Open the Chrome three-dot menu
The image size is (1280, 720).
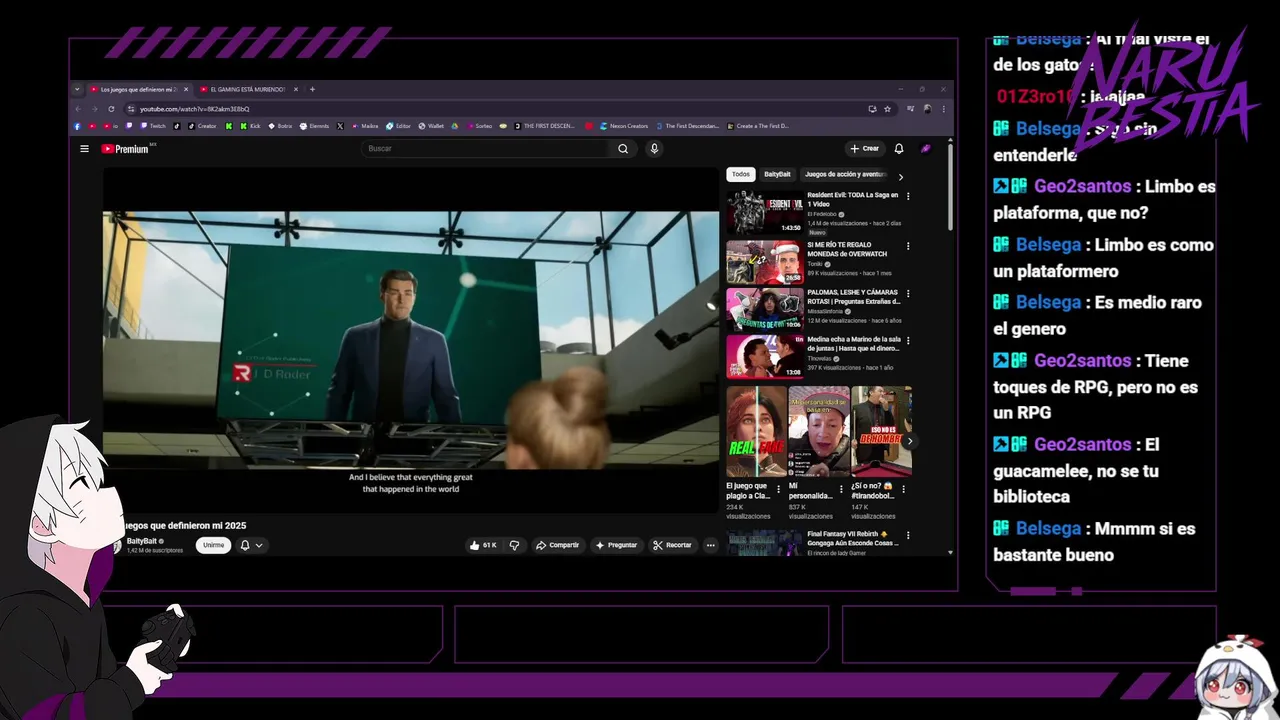pyautogui.click(x=943, y=109)
